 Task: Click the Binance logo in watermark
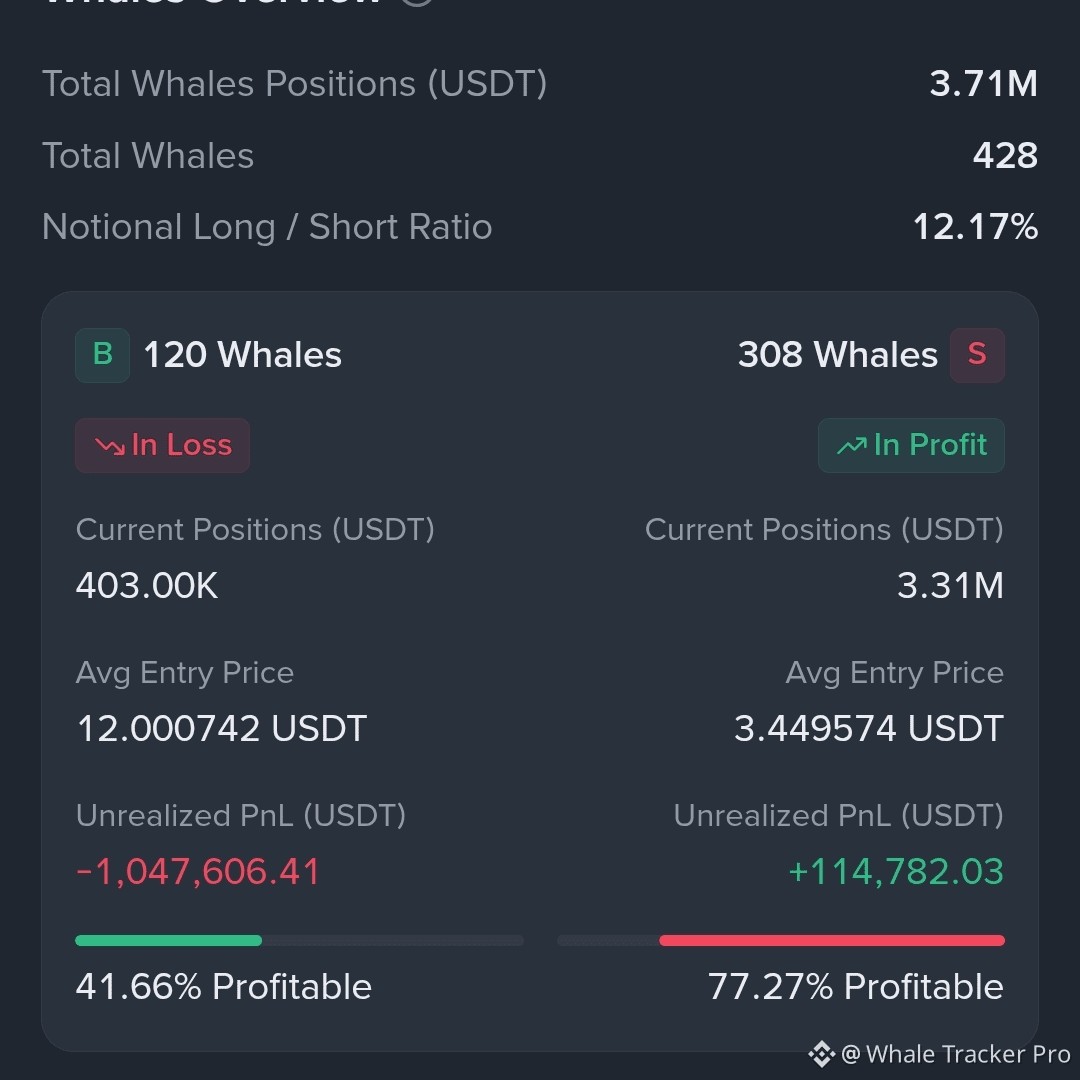tap(821, 1054)
